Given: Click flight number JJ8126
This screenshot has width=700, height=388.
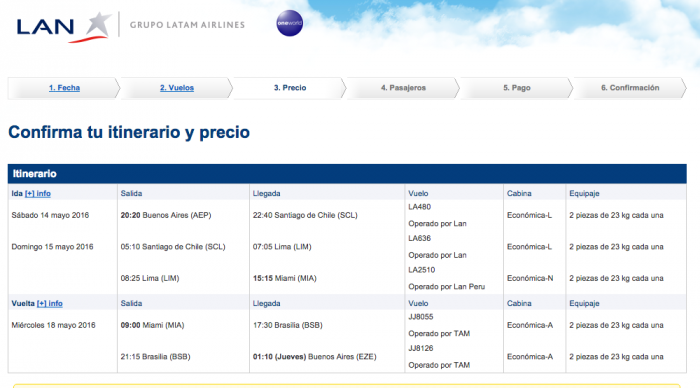Looking at the screenshot, I should tap(421, 348).
